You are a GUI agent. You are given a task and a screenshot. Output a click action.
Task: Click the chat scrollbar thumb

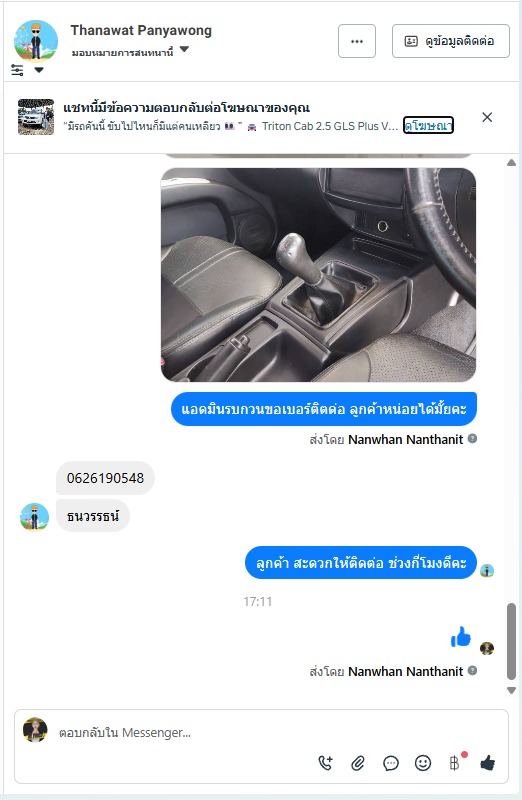(511, 641)
